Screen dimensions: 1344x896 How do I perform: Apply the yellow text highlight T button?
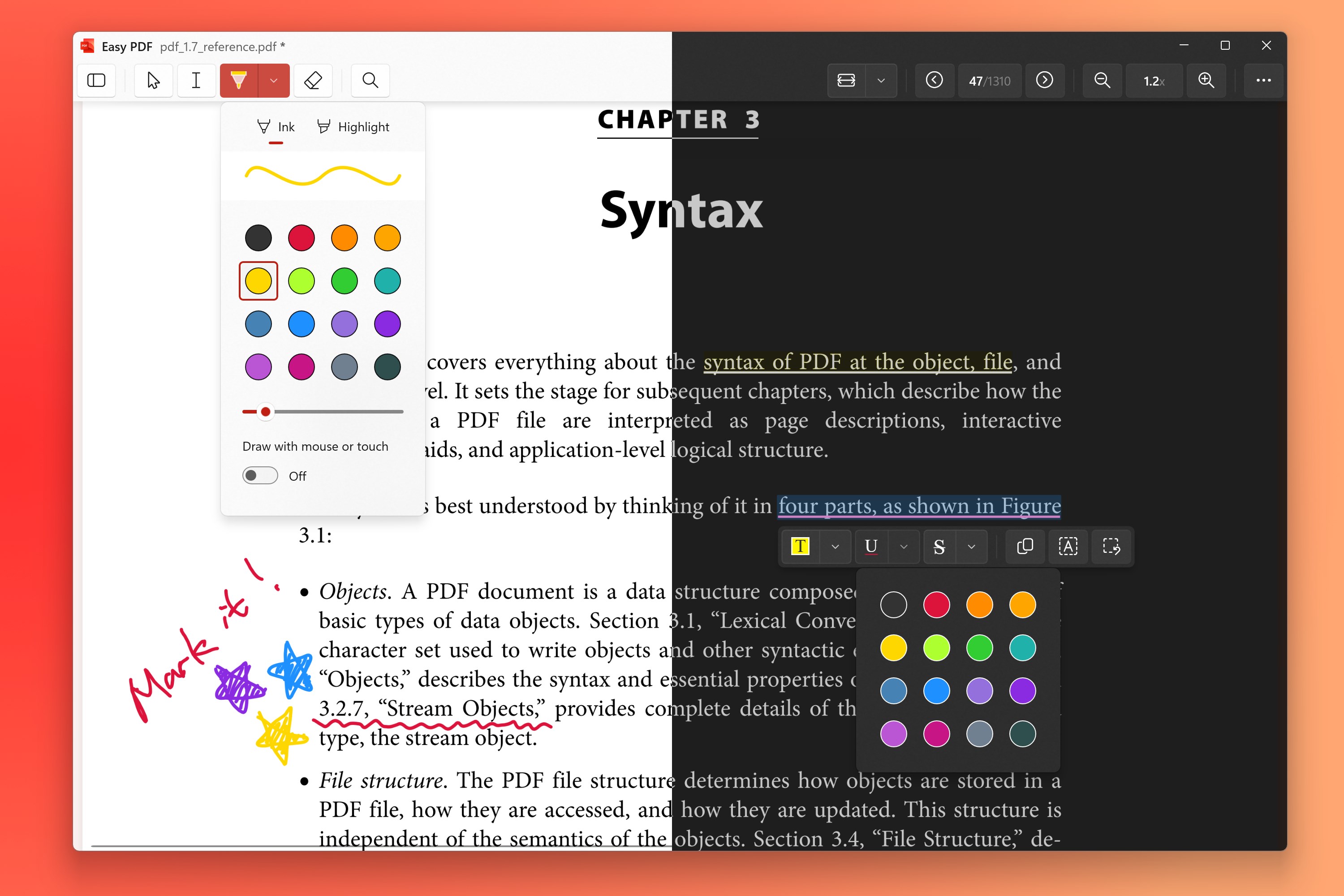(801, 546)
